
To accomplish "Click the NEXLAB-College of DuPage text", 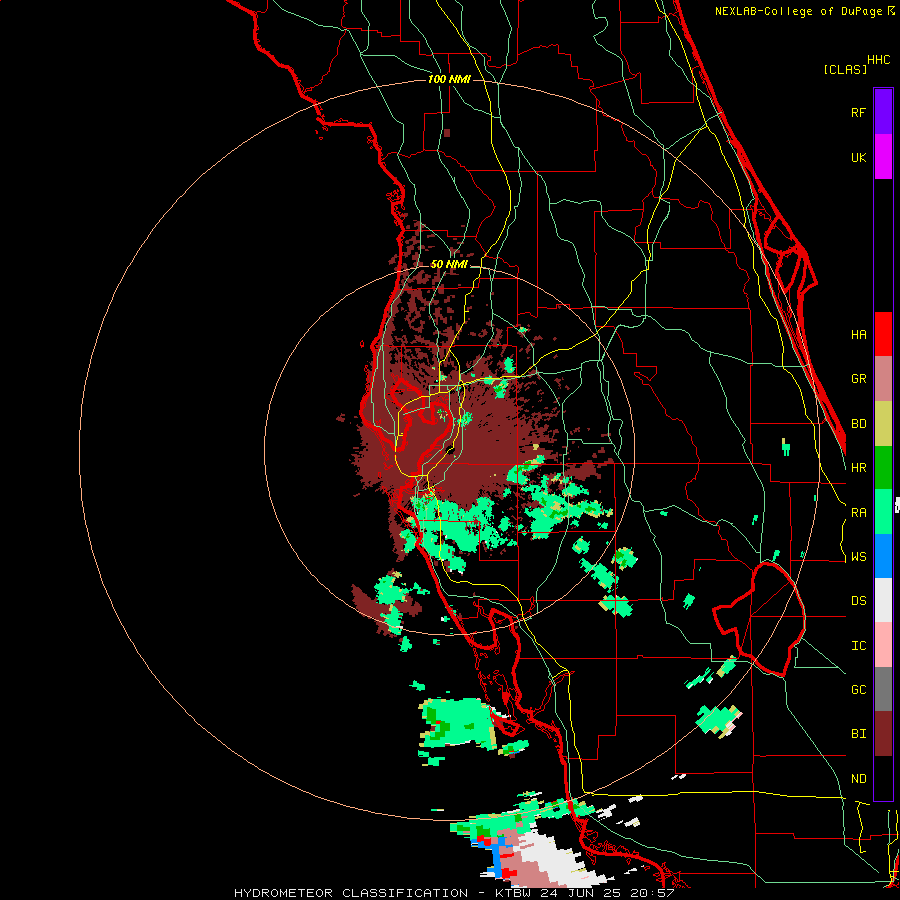I will tap(799, 11).
